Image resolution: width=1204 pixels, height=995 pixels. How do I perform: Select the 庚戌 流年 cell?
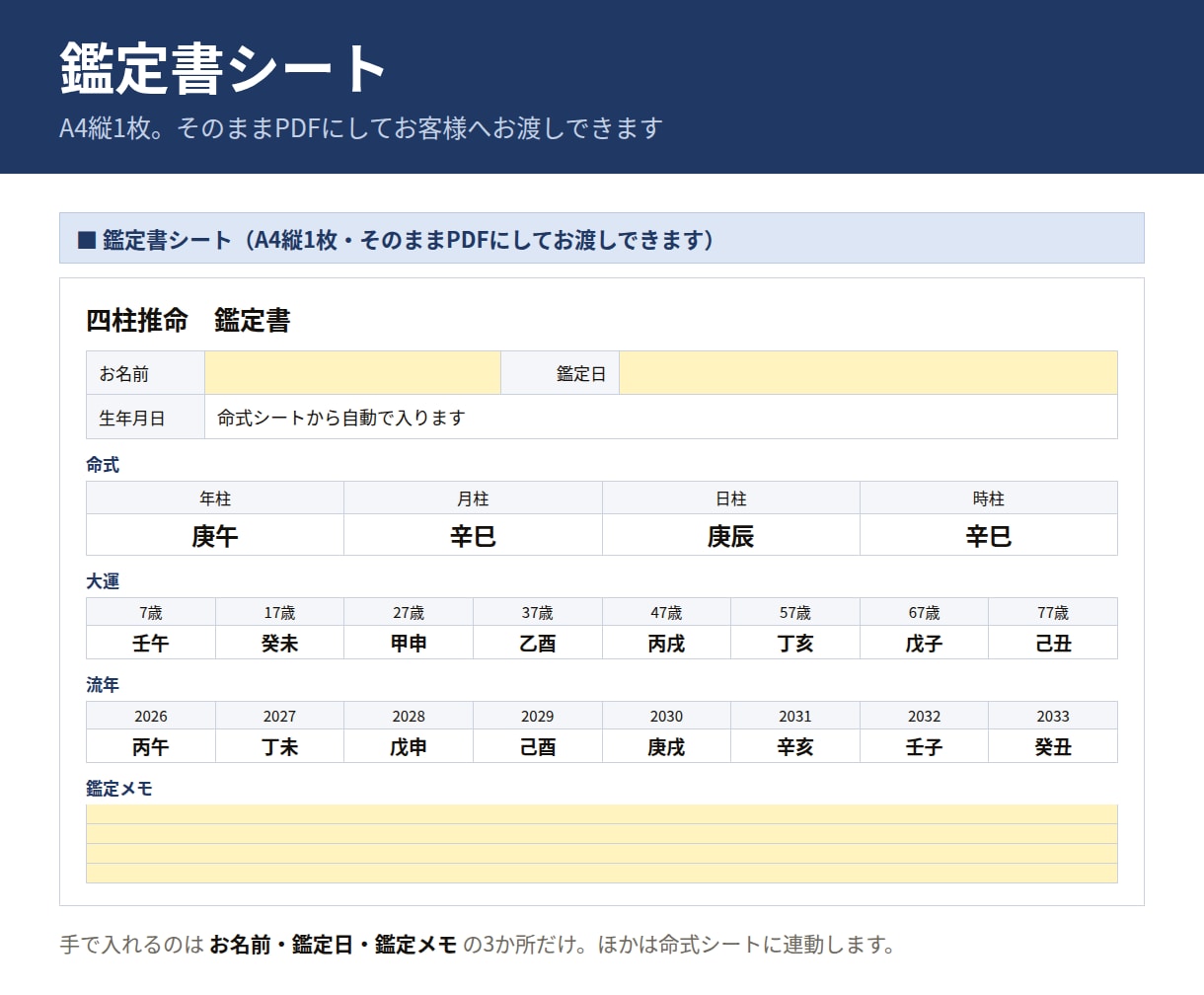tap(667, 746)
